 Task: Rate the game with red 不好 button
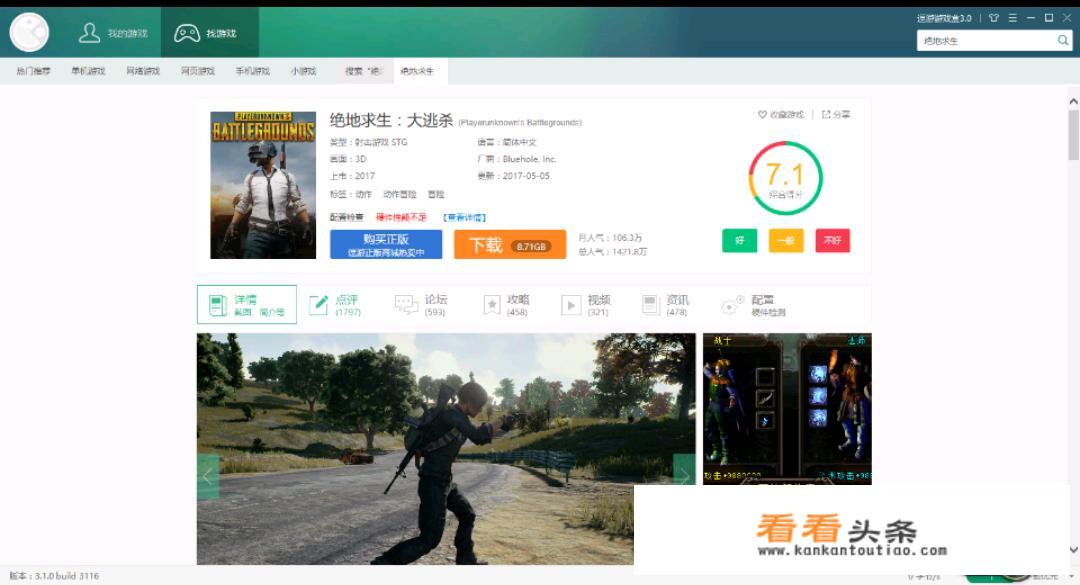[x=833, y=240]
